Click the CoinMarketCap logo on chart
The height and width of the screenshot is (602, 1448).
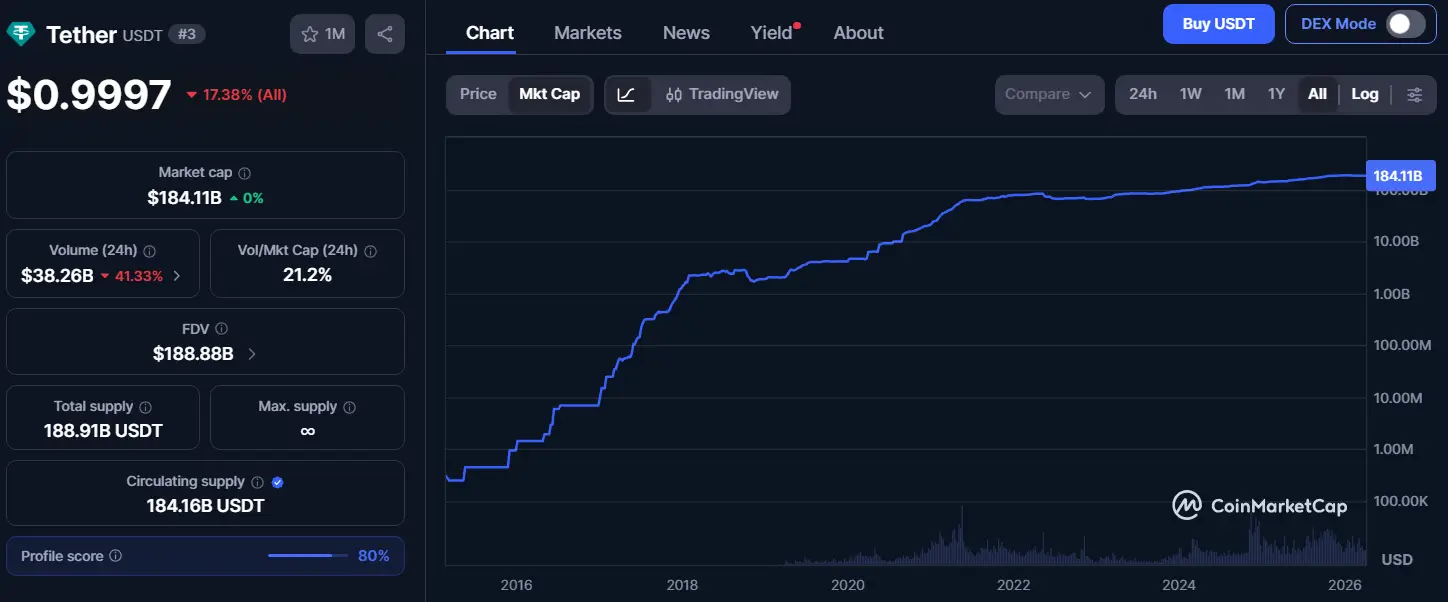click(x=1260, y=505)
